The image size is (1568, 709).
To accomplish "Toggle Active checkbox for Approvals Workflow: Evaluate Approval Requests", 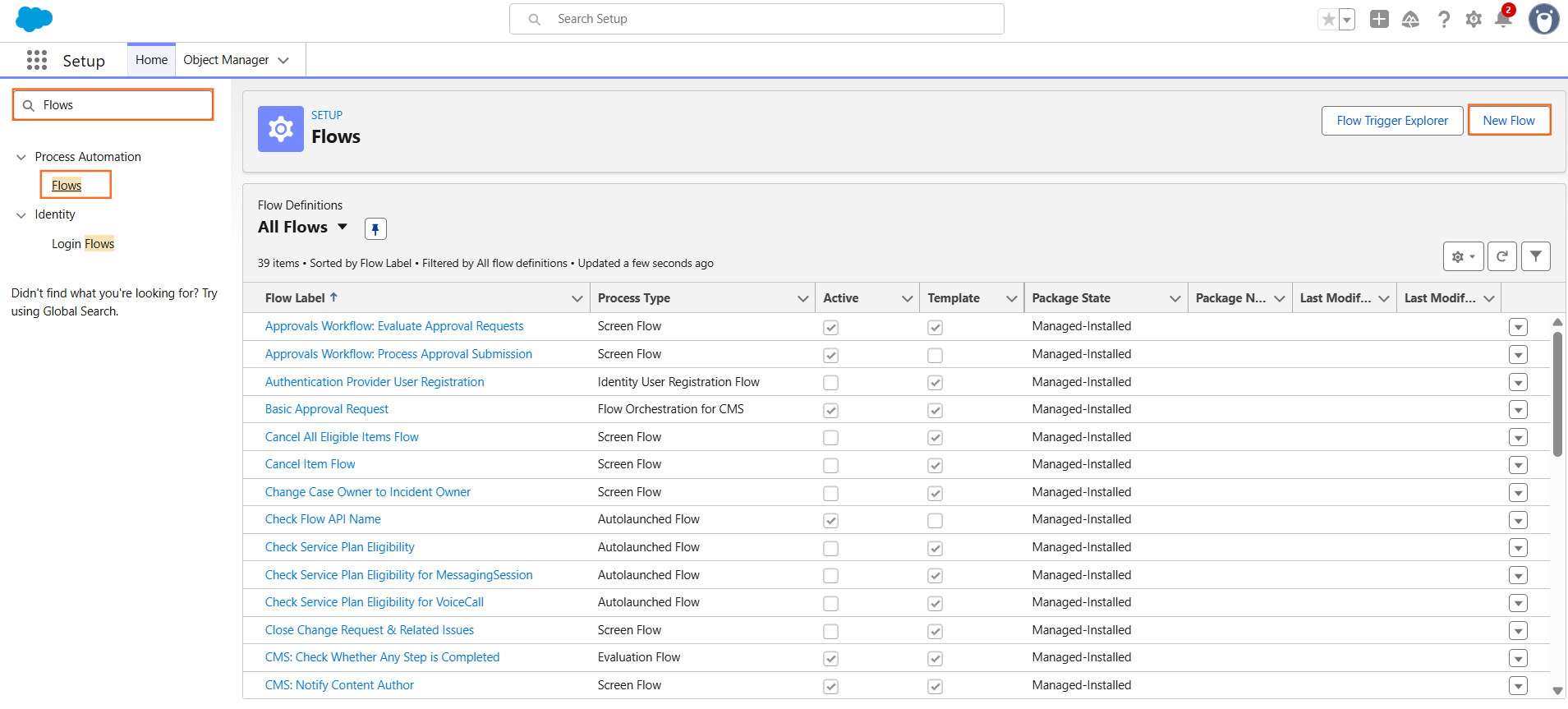I will 830,327.
